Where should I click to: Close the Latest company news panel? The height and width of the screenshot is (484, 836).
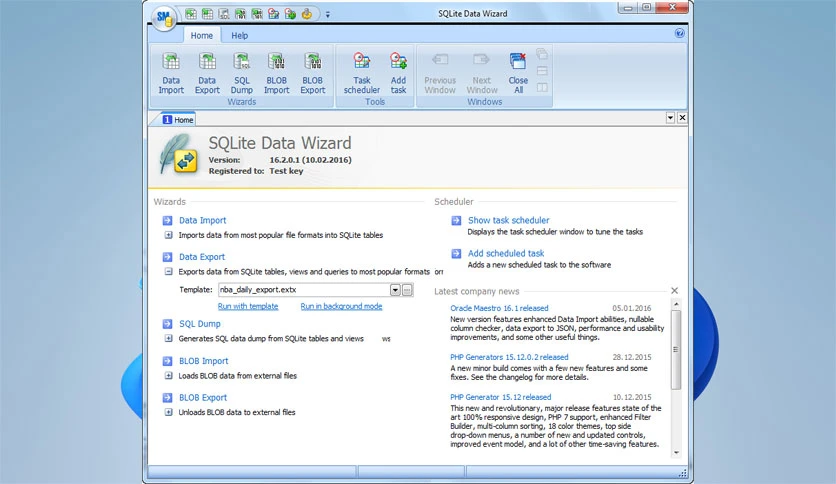pyautogui.click(x=674, y=291)
